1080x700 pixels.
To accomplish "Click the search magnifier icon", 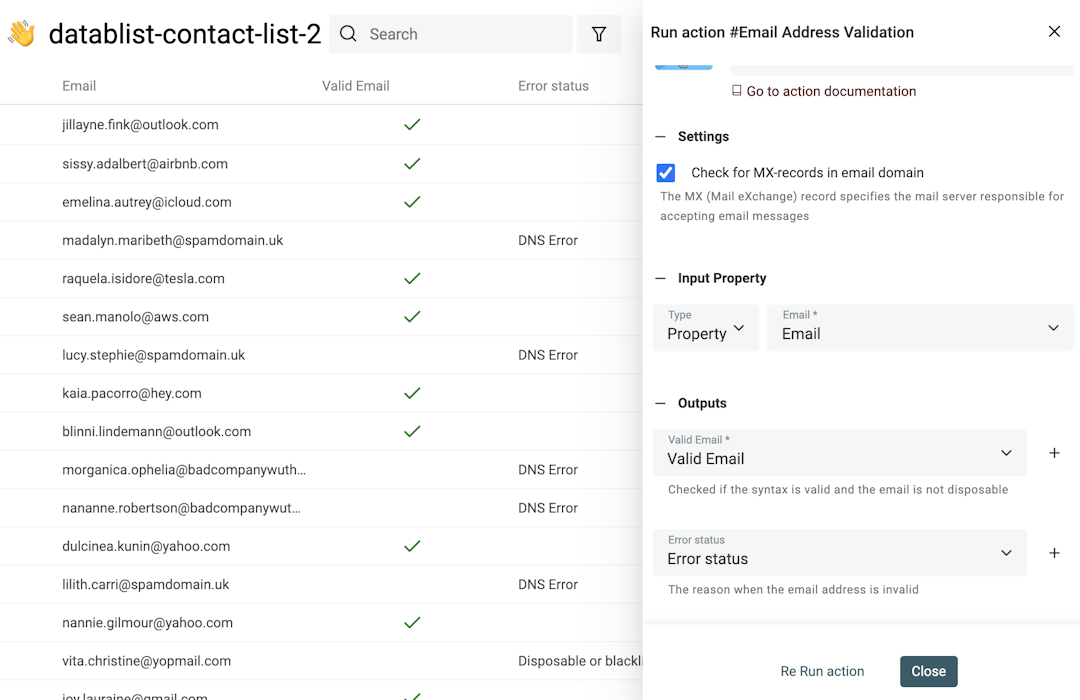I will (x=348, y=34).
